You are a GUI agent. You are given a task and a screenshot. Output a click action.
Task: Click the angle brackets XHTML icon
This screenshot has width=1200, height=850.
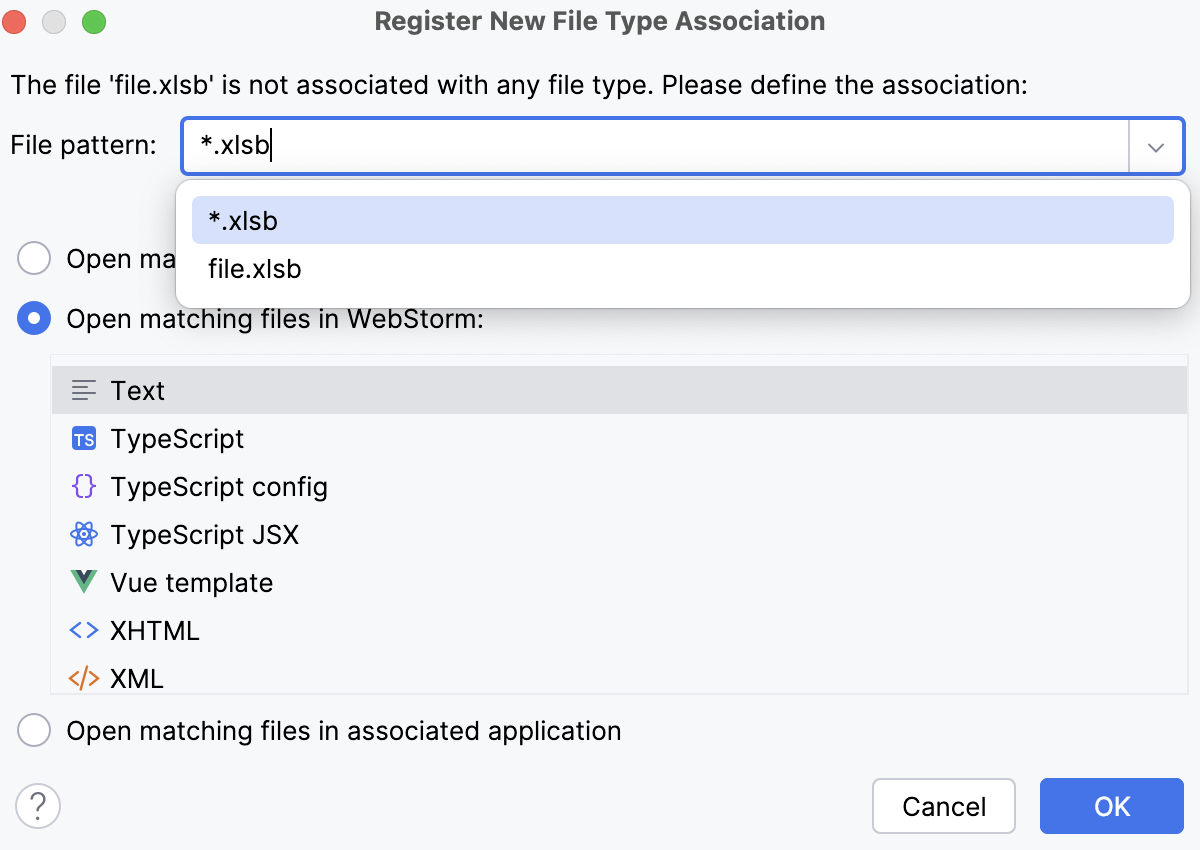(x=84, y=630)
